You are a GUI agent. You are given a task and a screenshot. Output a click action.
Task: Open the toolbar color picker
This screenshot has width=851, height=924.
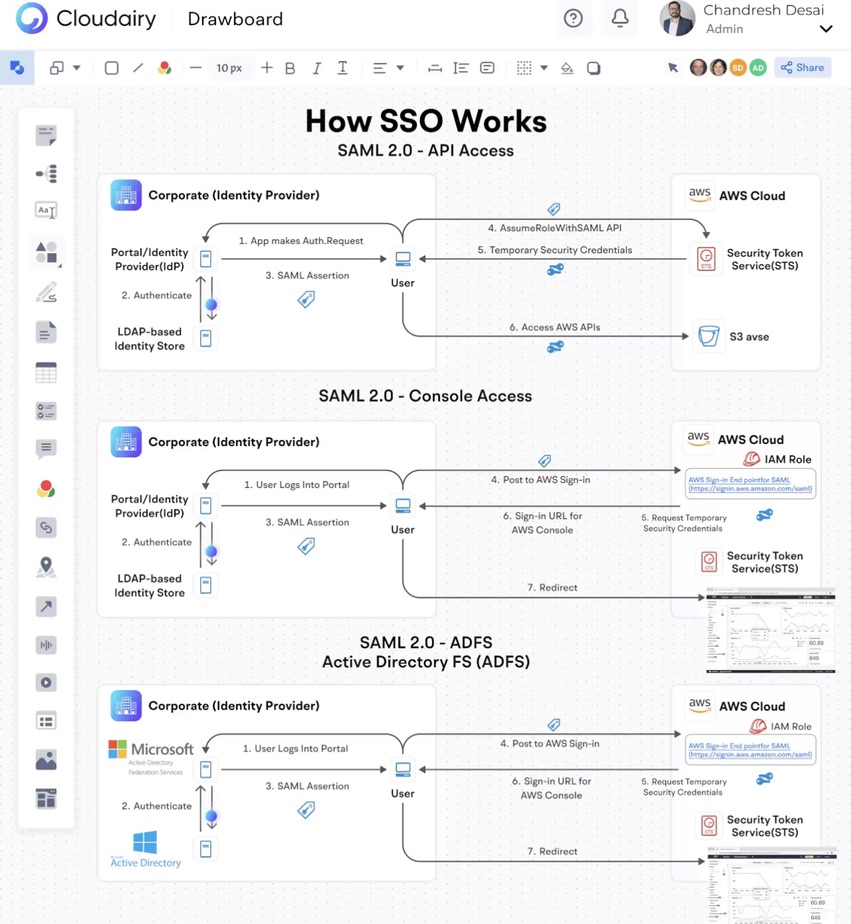(164, 68)
